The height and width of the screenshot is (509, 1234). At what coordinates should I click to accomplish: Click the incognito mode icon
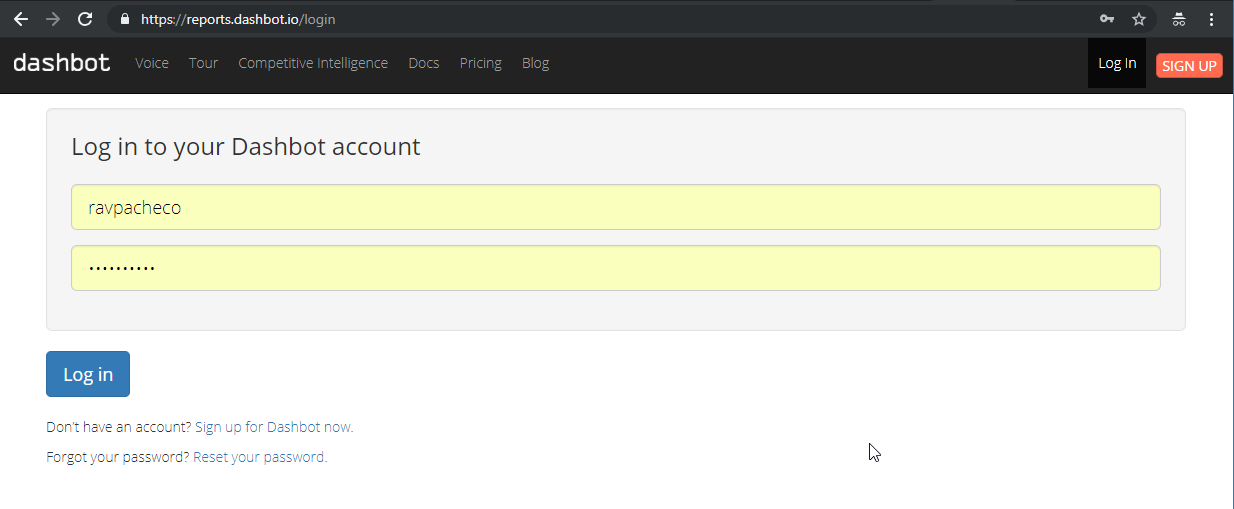coord(1179,19)
